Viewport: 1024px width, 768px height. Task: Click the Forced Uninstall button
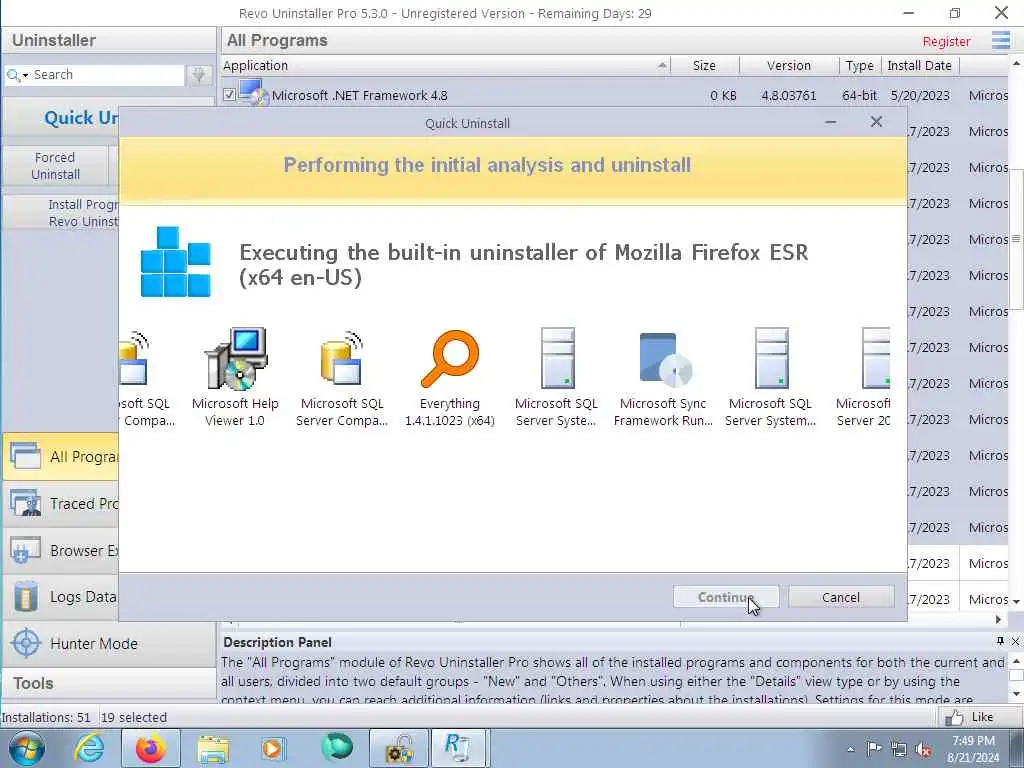click(x=56, y=166)
